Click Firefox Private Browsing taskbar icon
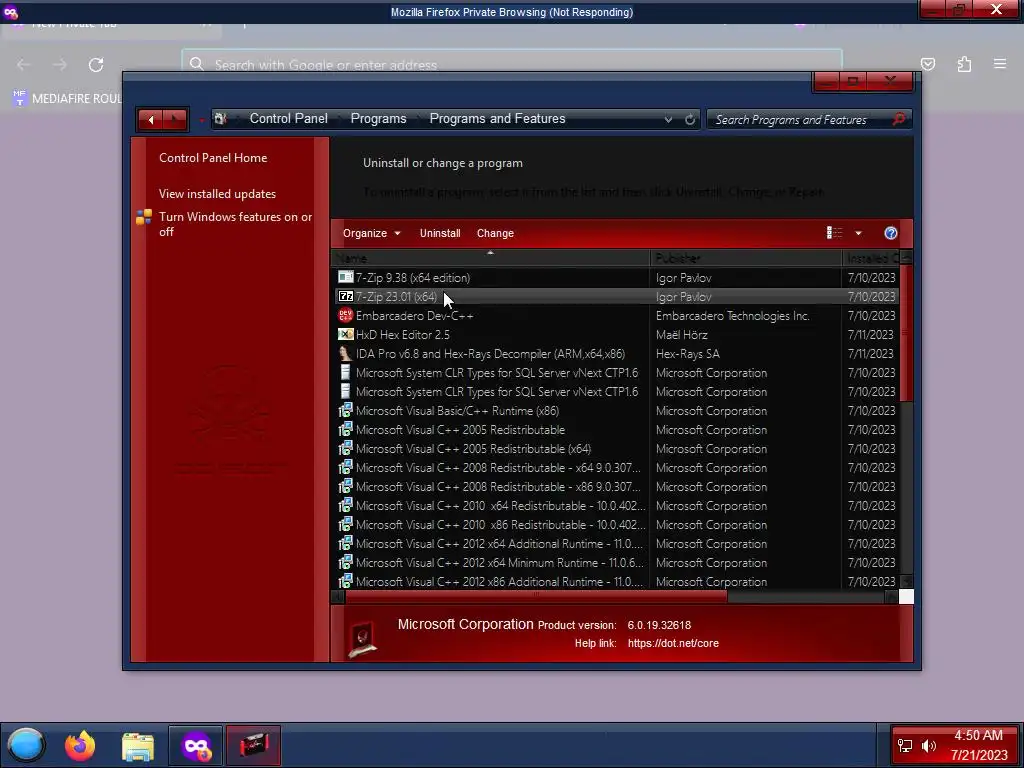1024x768 pixels. click(196, 745)
